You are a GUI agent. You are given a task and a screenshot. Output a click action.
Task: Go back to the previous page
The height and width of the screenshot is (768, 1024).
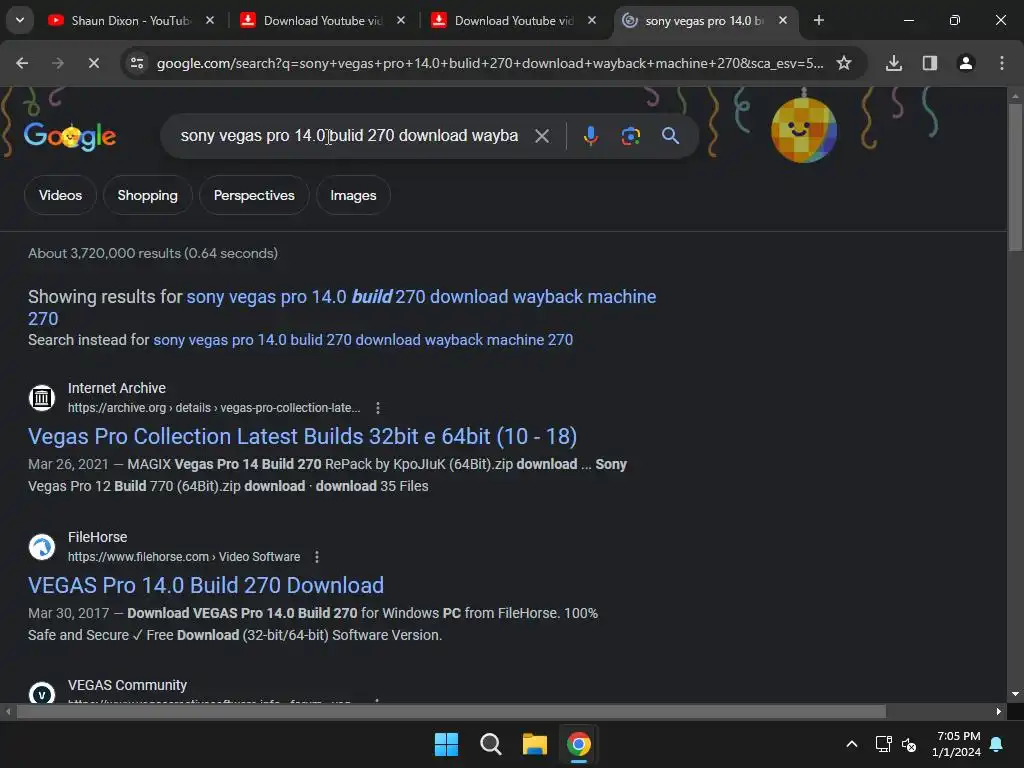click(22, 63)
